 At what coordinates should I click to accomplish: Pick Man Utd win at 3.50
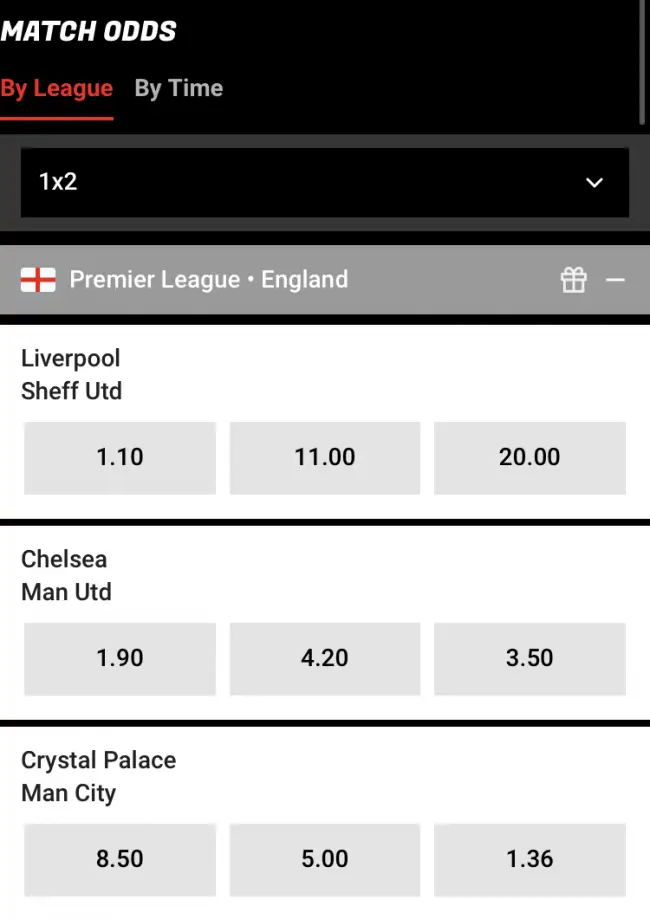pyautogui.click(x=529, y=658)
